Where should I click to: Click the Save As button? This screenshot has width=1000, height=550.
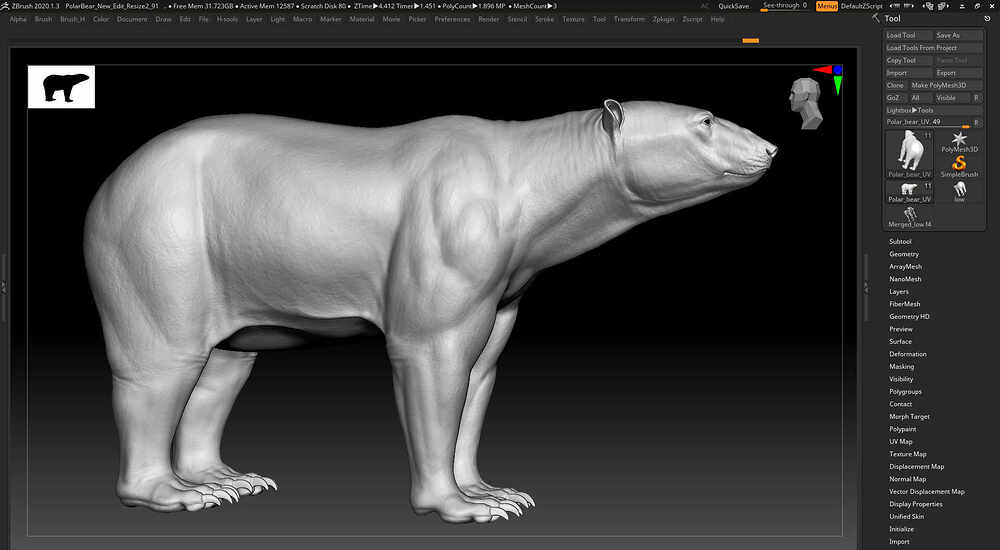pyautogui.click(x=959, y=35)
